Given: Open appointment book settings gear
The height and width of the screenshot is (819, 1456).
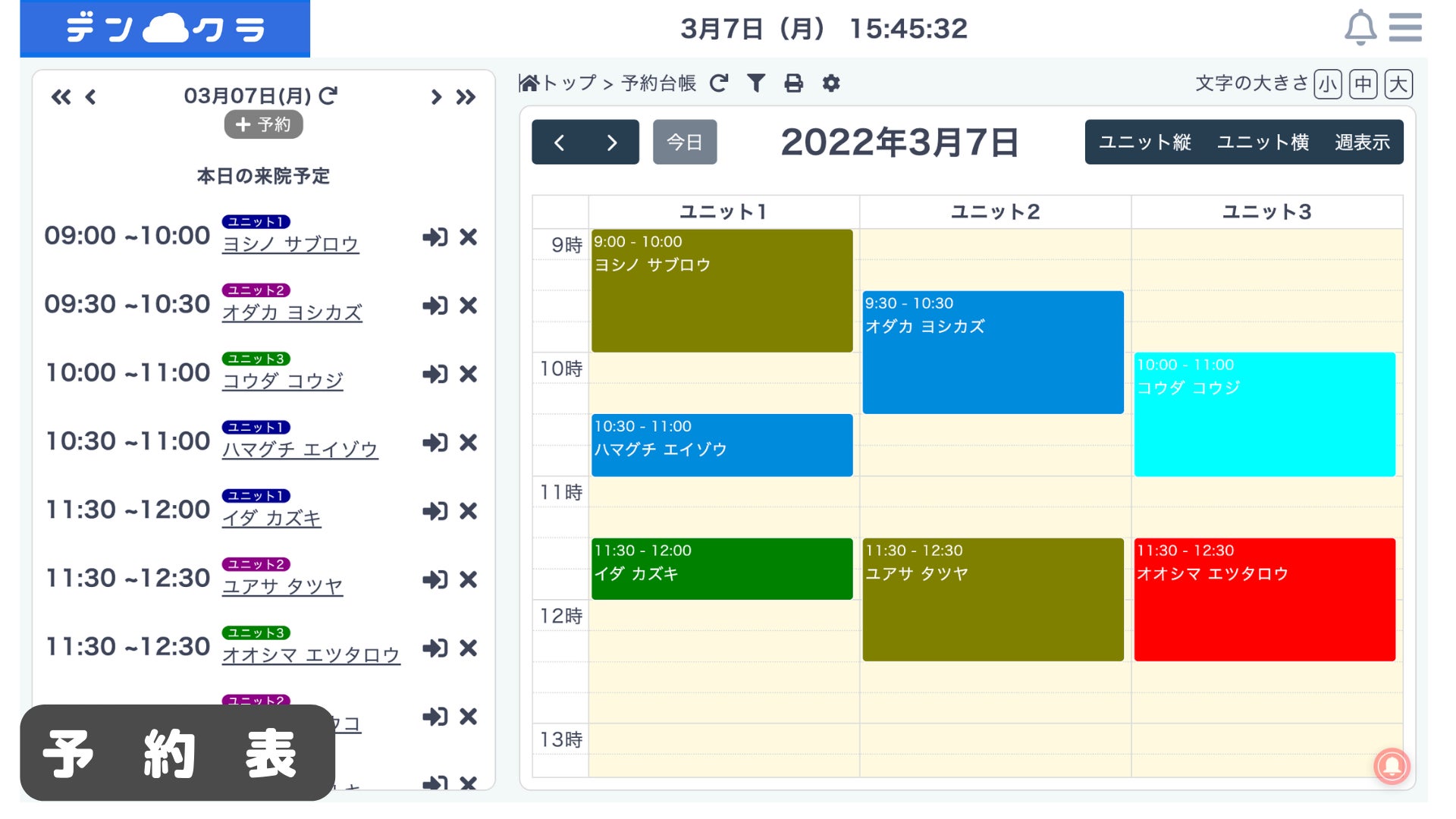Looking at the screenshot, I should pos(831,83).
